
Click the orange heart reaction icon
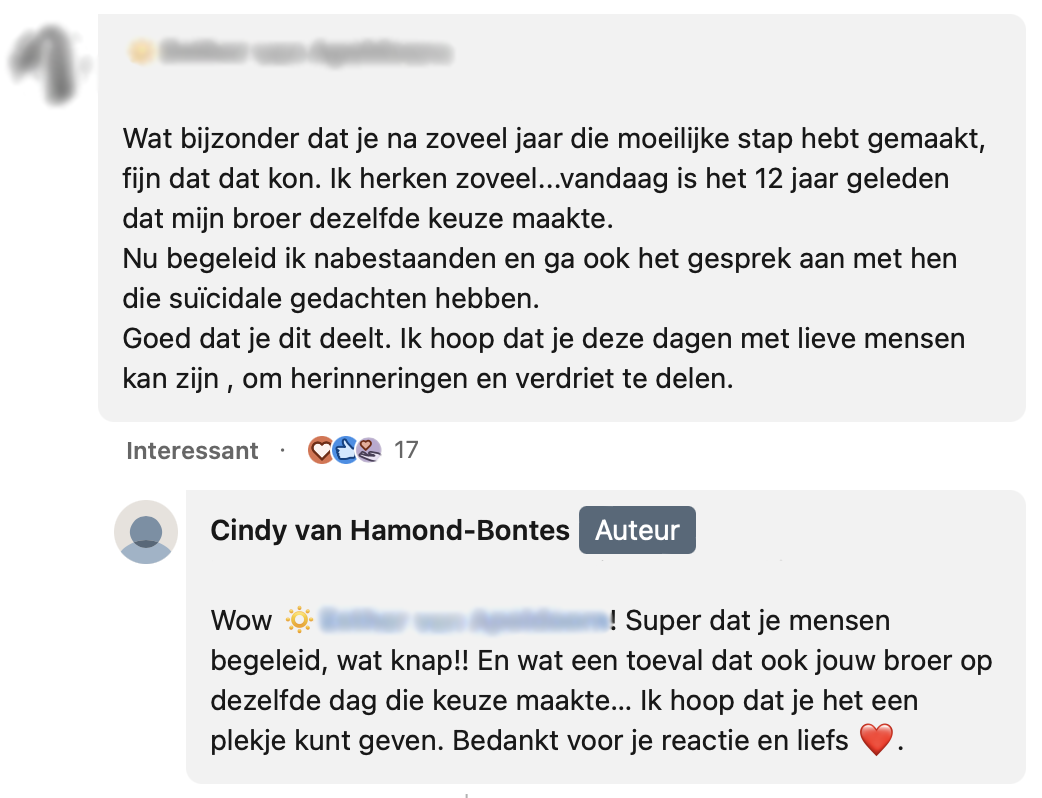click(320, 451)
